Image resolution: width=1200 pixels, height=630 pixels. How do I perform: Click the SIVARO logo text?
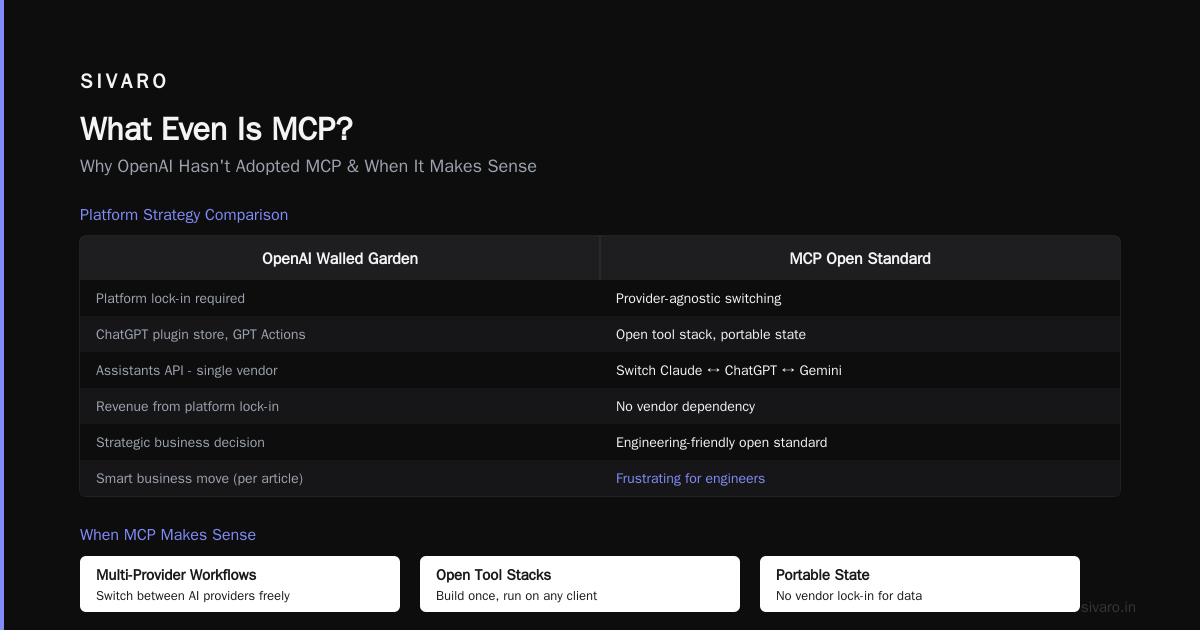click(x=124, y=81)
